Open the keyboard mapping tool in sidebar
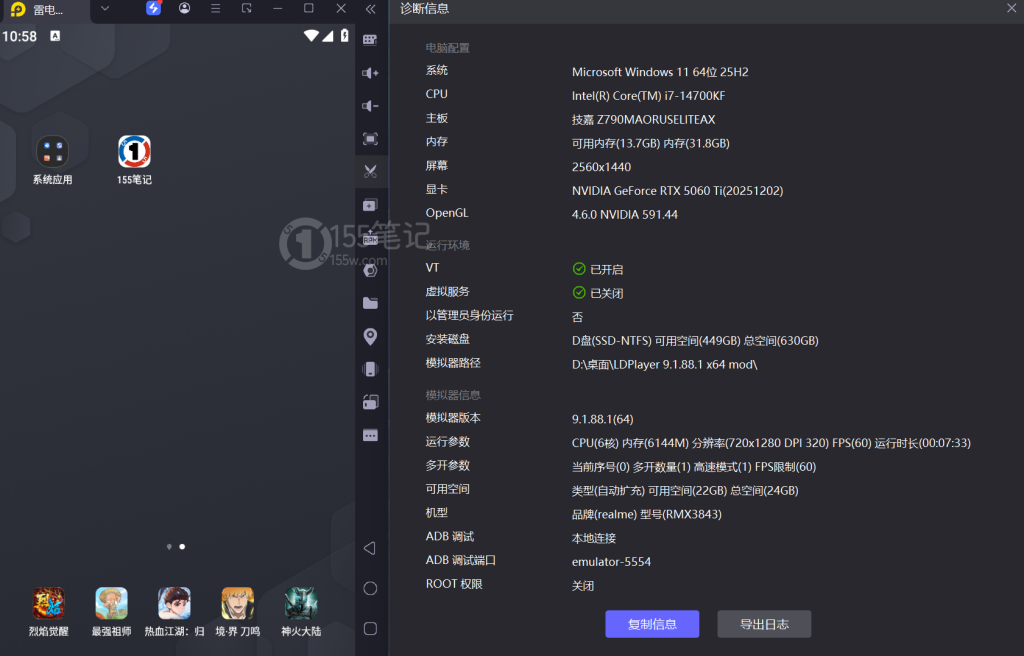1024x656 pixels. 370,40
